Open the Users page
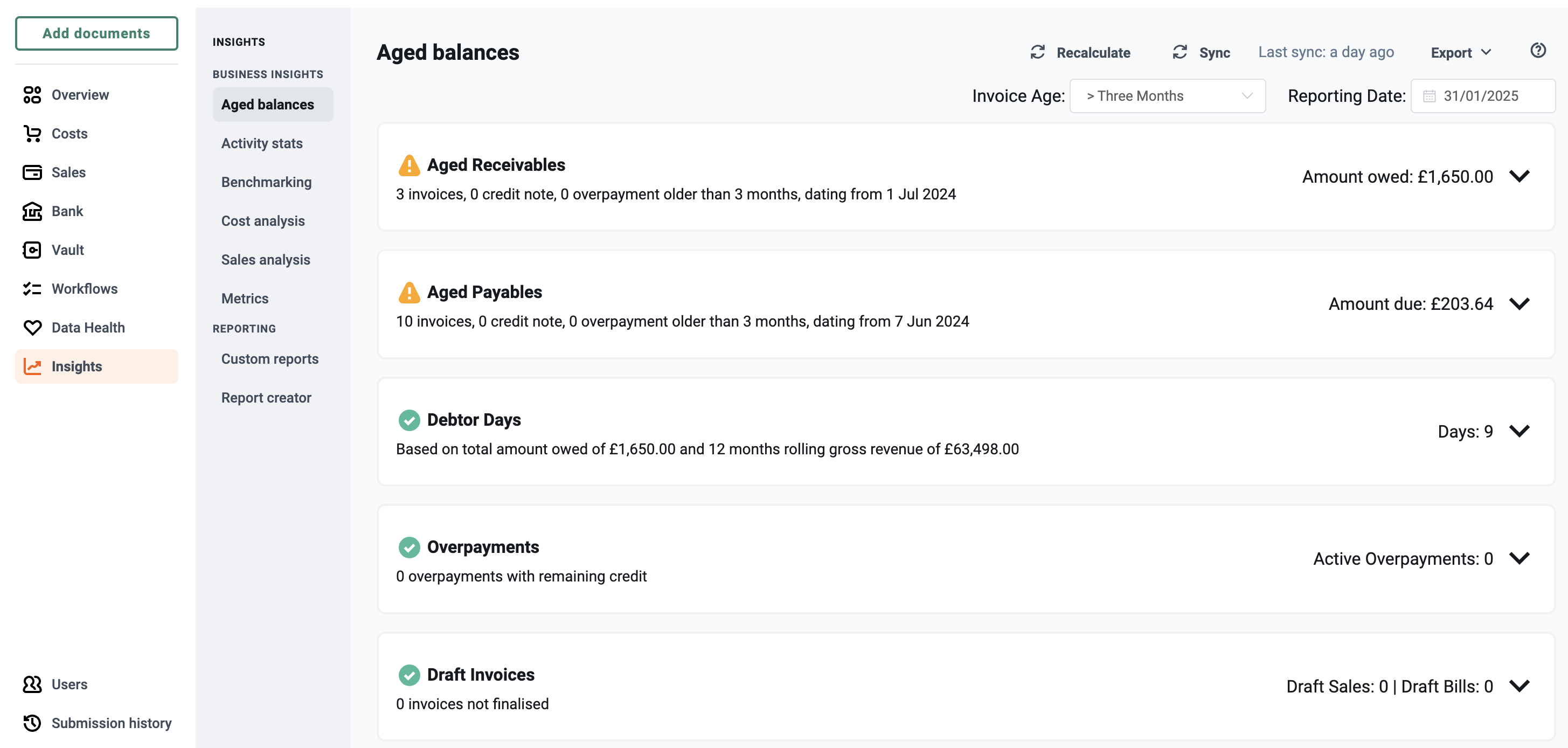Viewport: 1568px width, 748px height. (97, 684)
